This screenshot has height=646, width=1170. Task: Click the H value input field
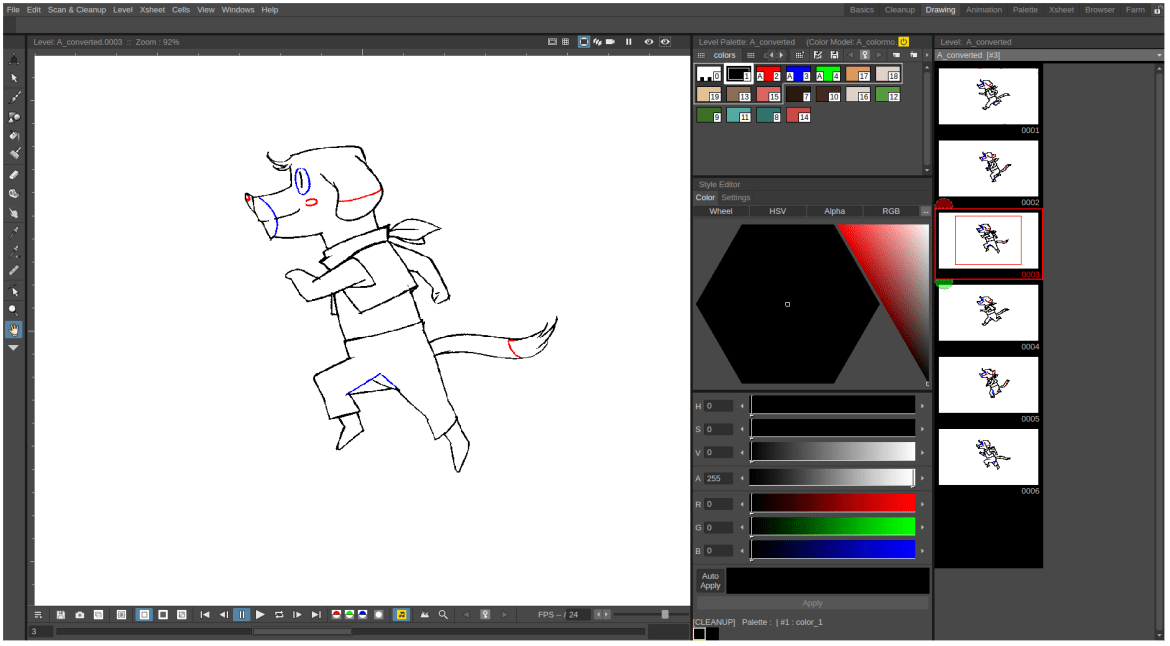719,406
